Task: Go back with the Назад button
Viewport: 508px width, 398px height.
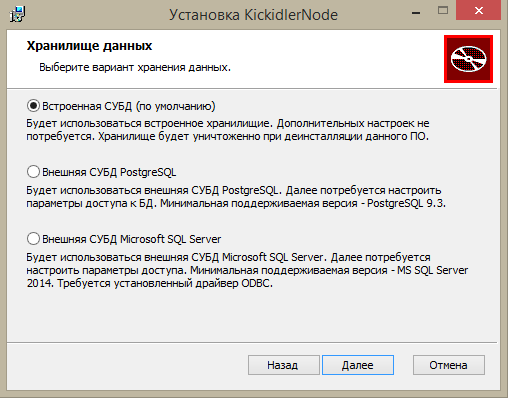Action: coord(284,365)
